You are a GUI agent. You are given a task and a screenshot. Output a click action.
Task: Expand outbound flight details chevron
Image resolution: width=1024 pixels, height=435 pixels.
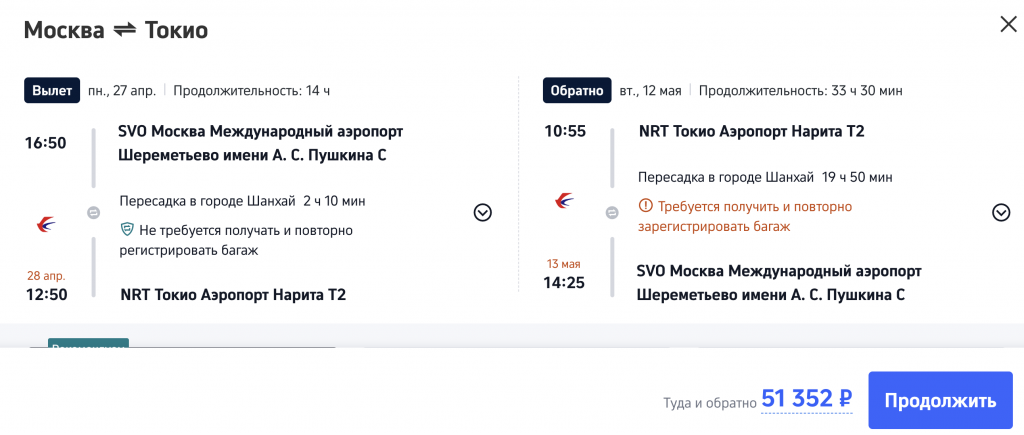pos(483,212)
